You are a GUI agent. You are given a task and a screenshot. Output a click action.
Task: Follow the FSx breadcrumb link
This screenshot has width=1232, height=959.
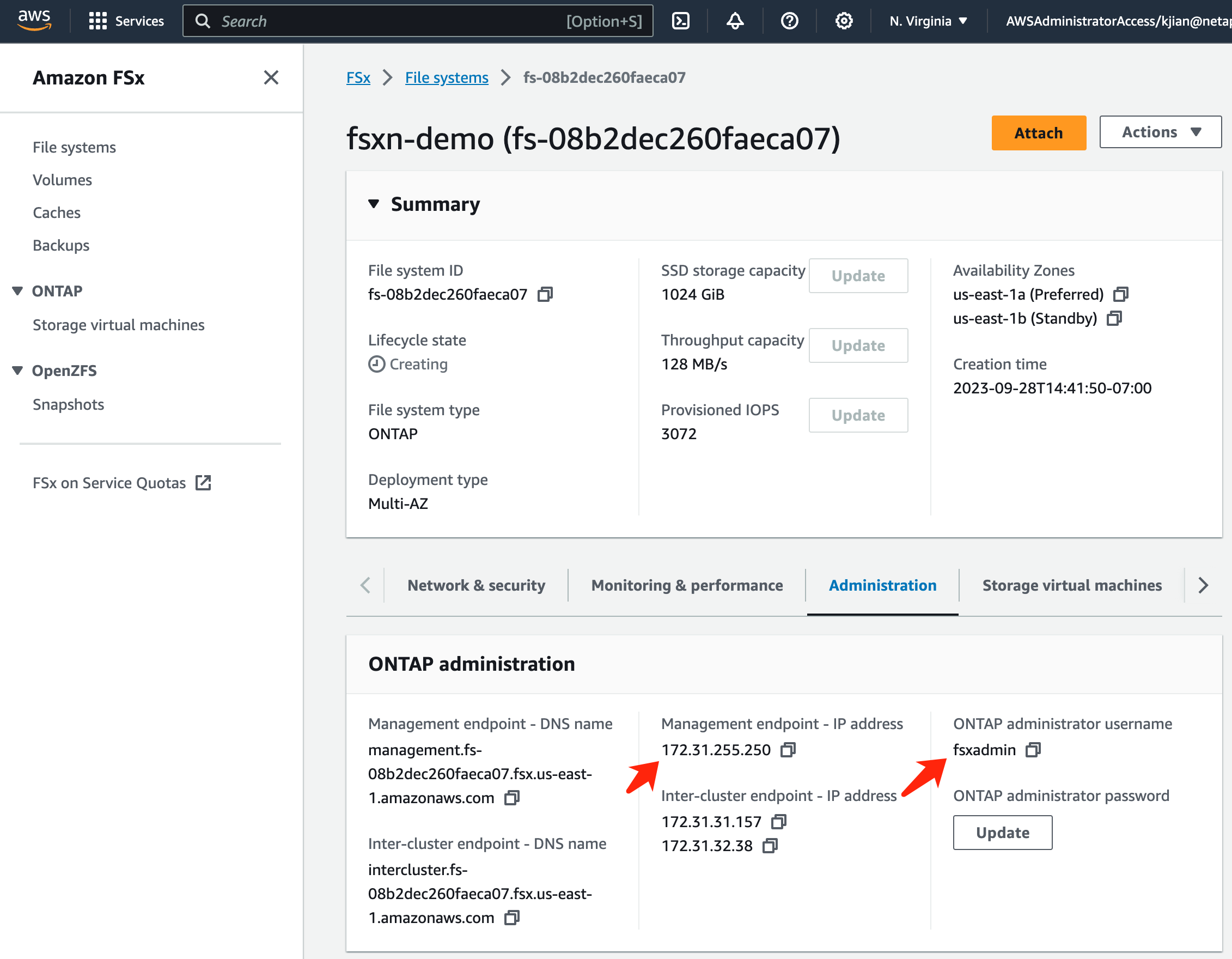click(x=358, y=77)
